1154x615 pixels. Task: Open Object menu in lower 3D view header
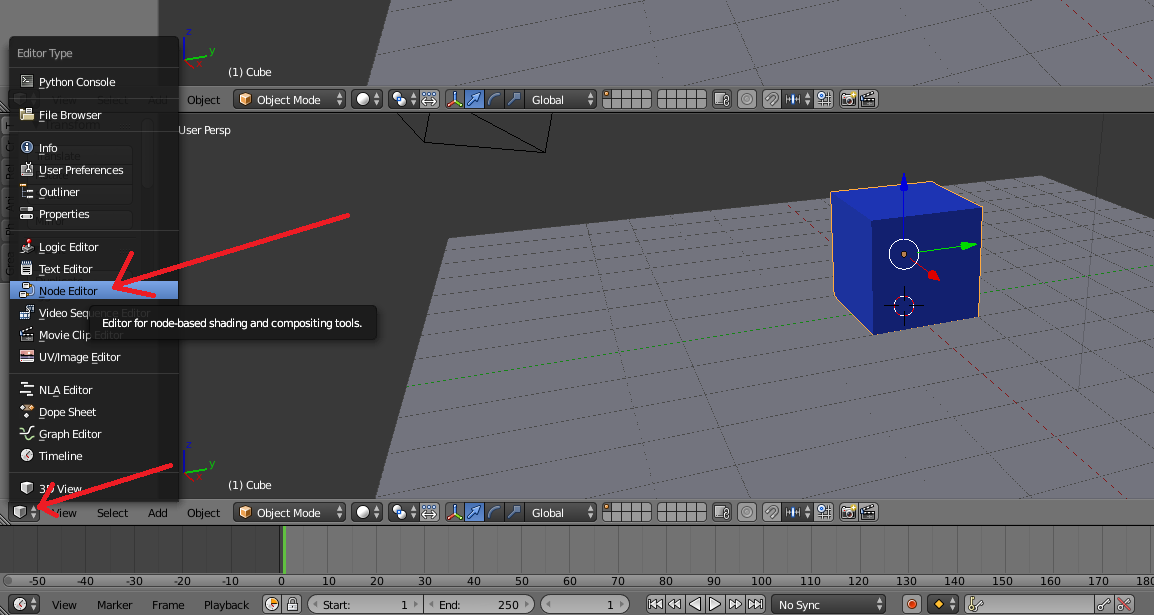pos(203,513)
